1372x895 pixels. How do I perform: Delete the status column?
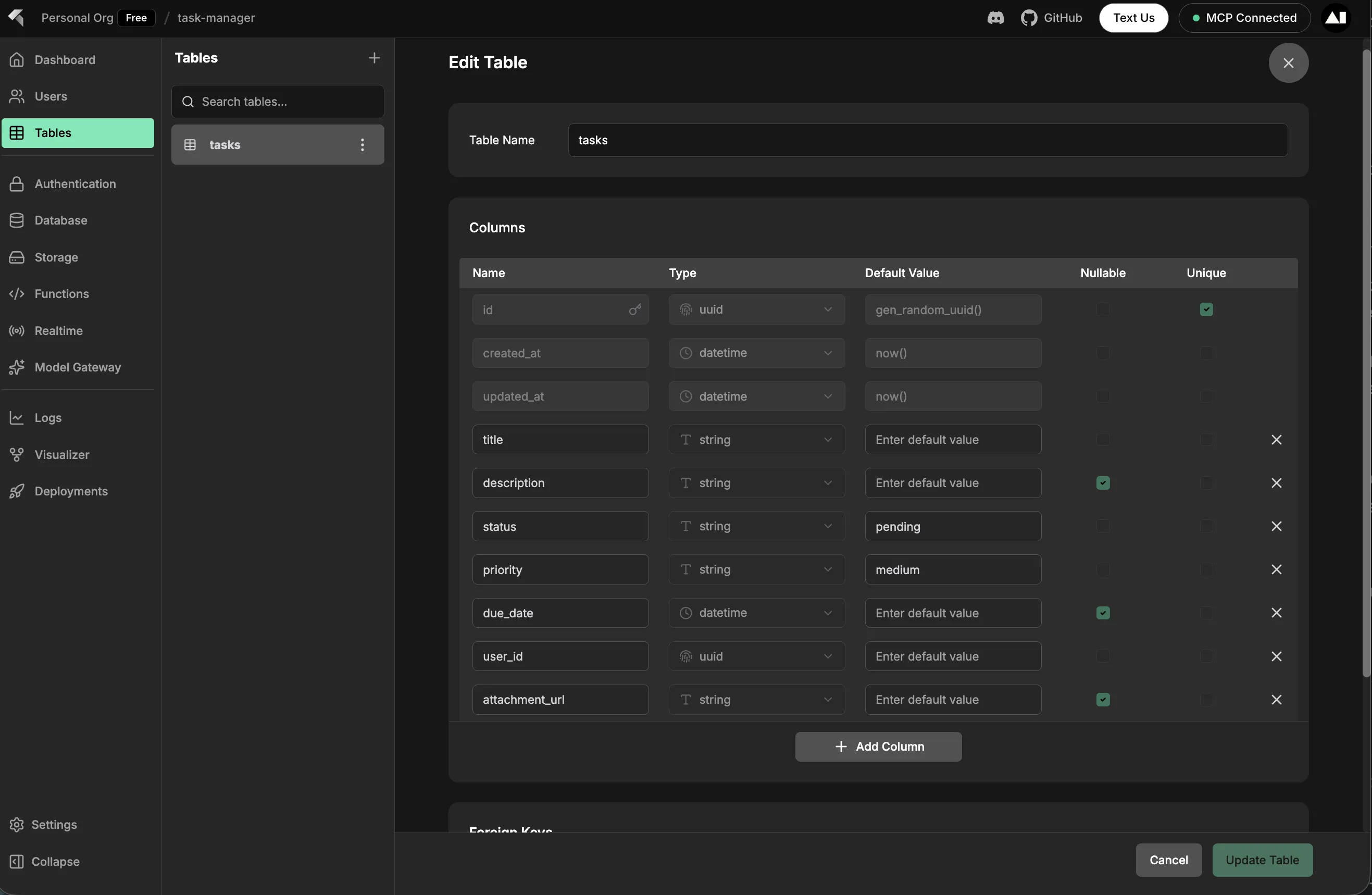pos(1276,526)
